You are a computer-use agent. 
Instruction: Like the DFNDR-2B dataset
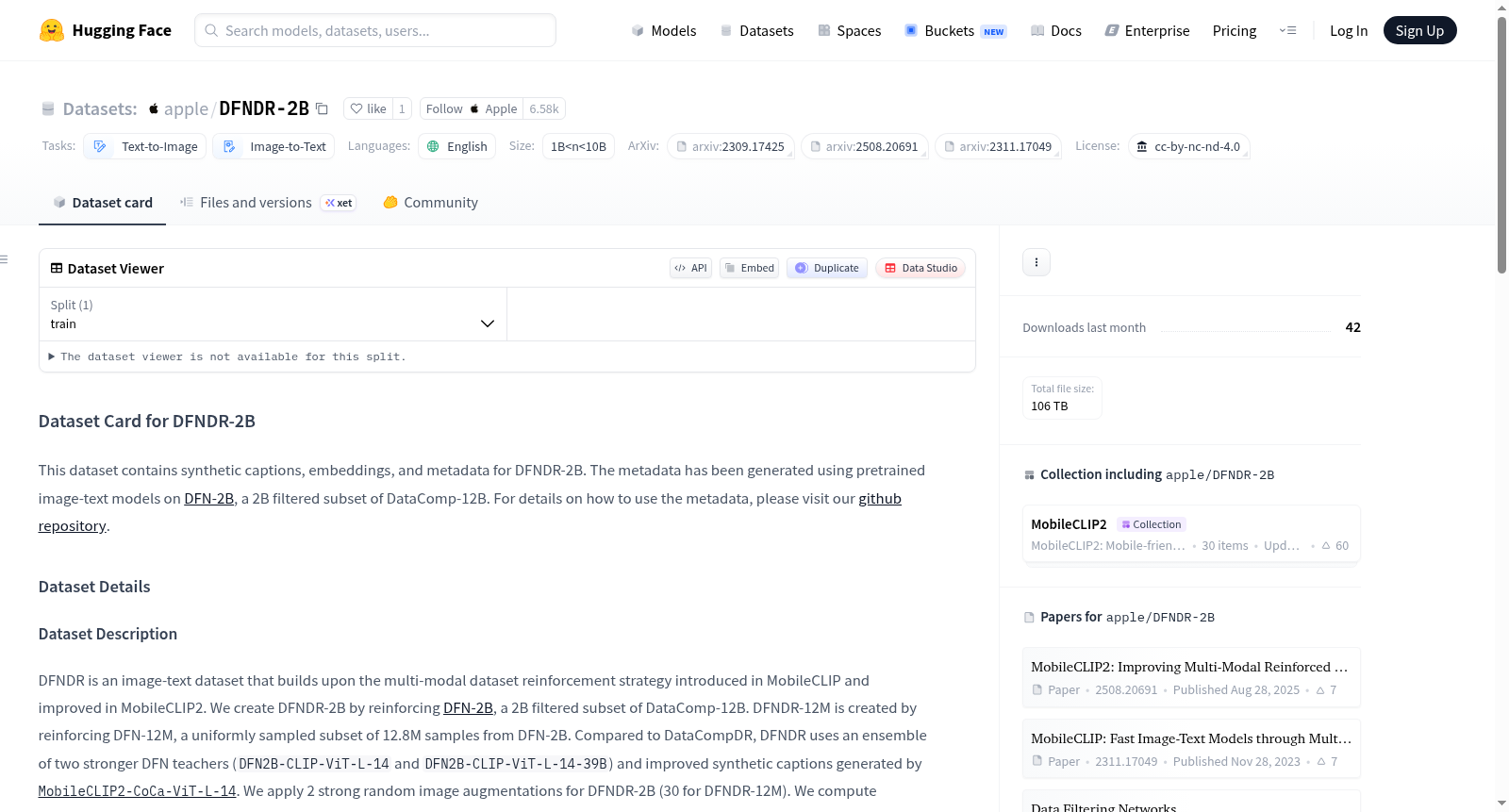(x=368, y=108)
